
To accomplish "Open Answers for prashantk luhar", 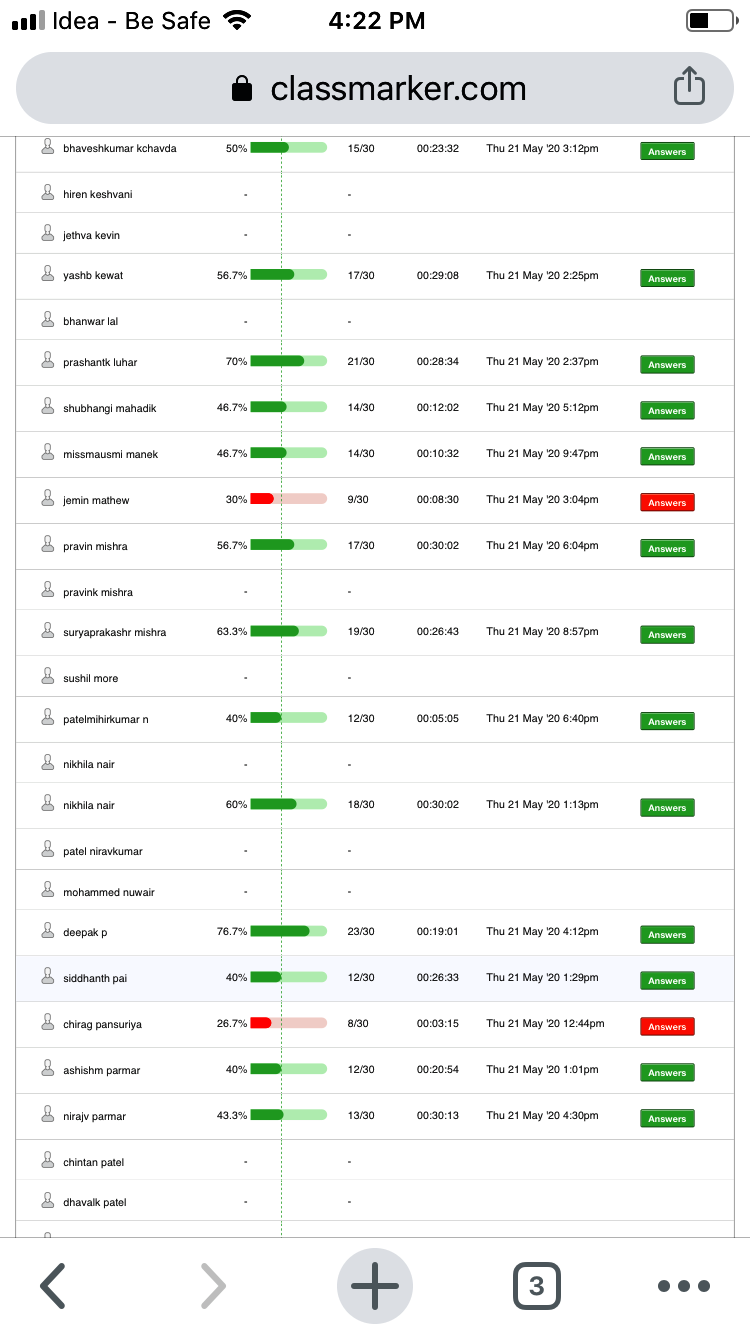I will 667,365.
